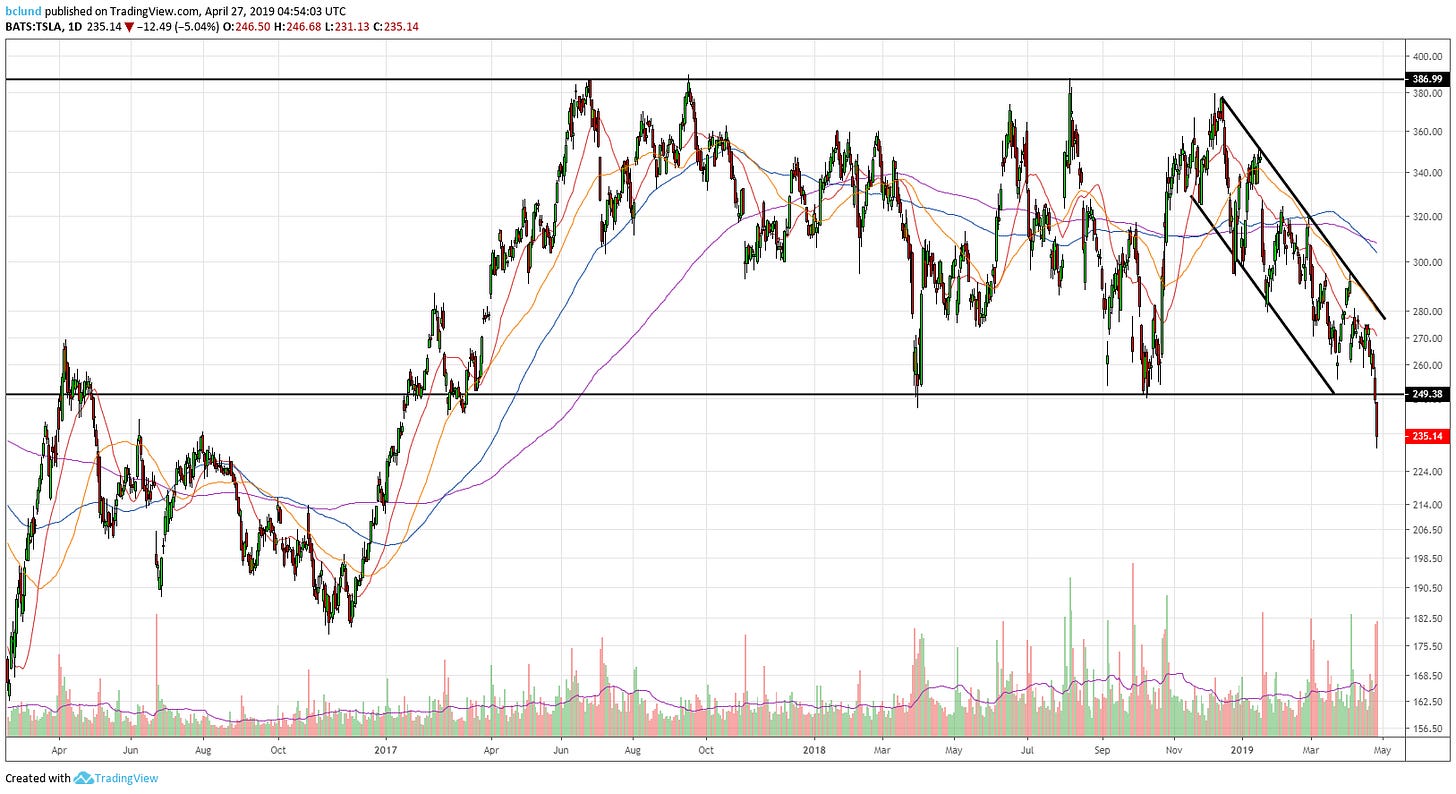The height and width of the screenshot is (794, 1456).
Task: Open the bclund author name
Action: point(21,11)
